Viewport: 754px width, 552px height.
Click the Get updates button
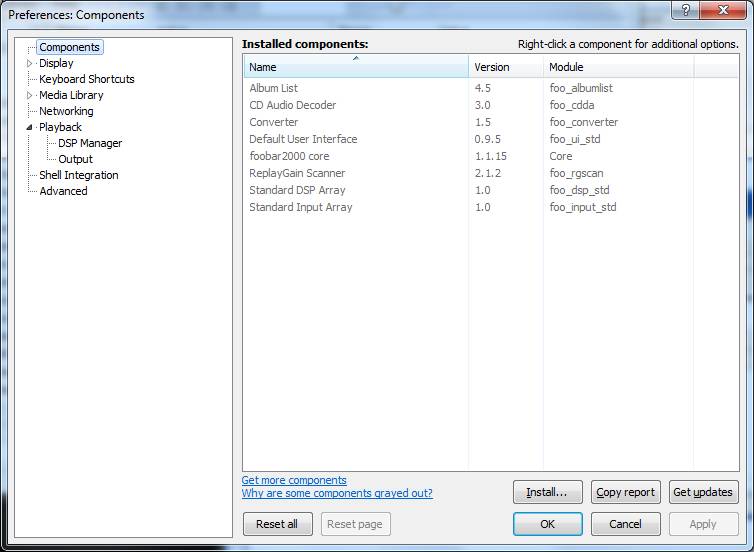pyautogui.click(x=703, y=492)
